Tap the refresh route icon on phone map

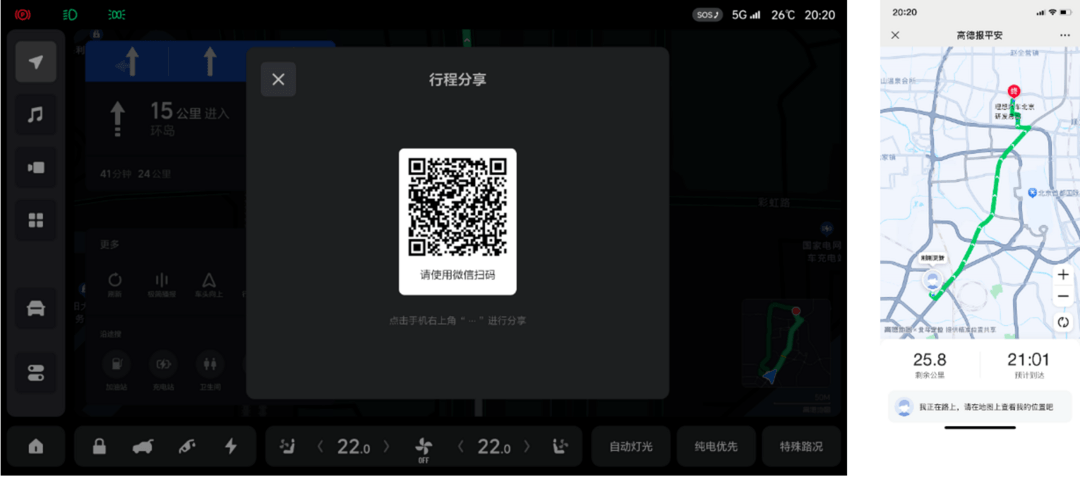click(1063, 322)
